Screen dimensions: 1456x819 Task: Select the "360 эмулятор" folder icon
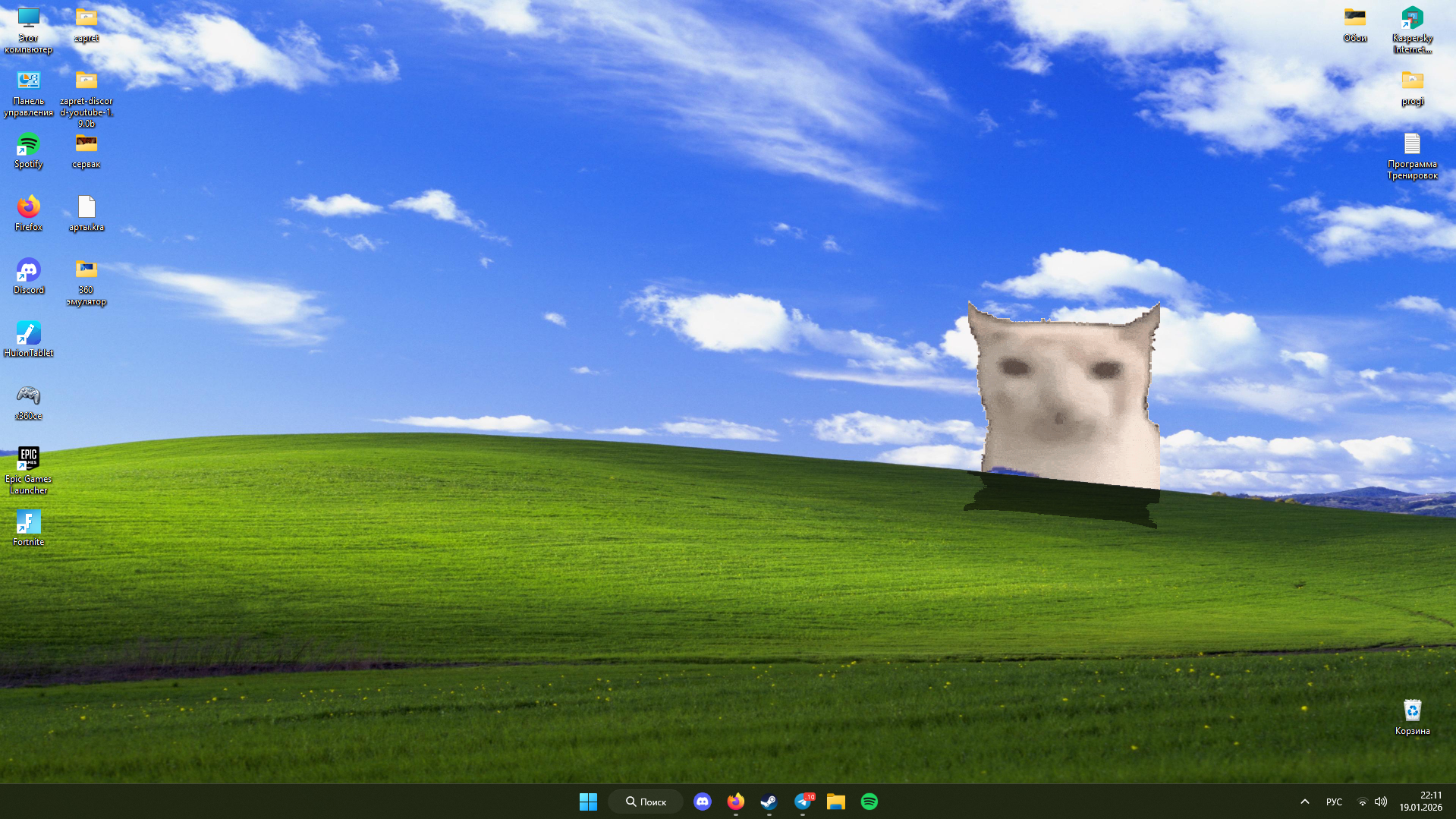[86, 282]
